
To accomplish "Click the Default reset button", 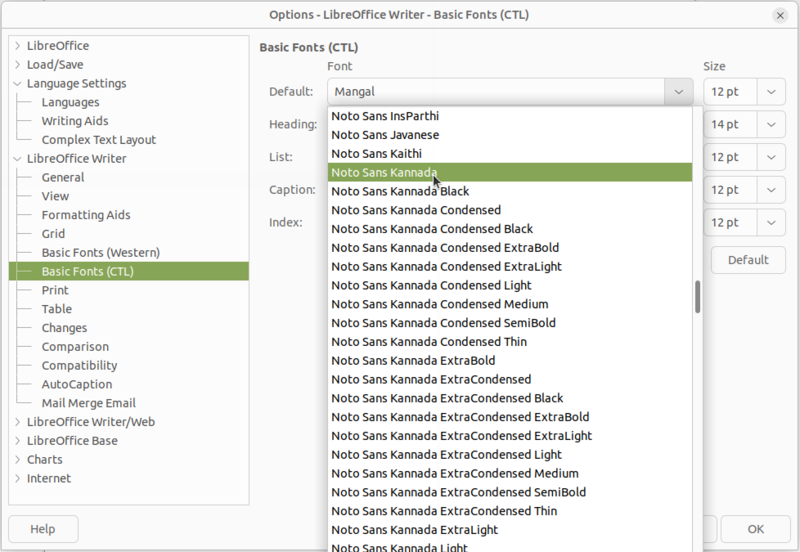I will [x=748, y=260].
